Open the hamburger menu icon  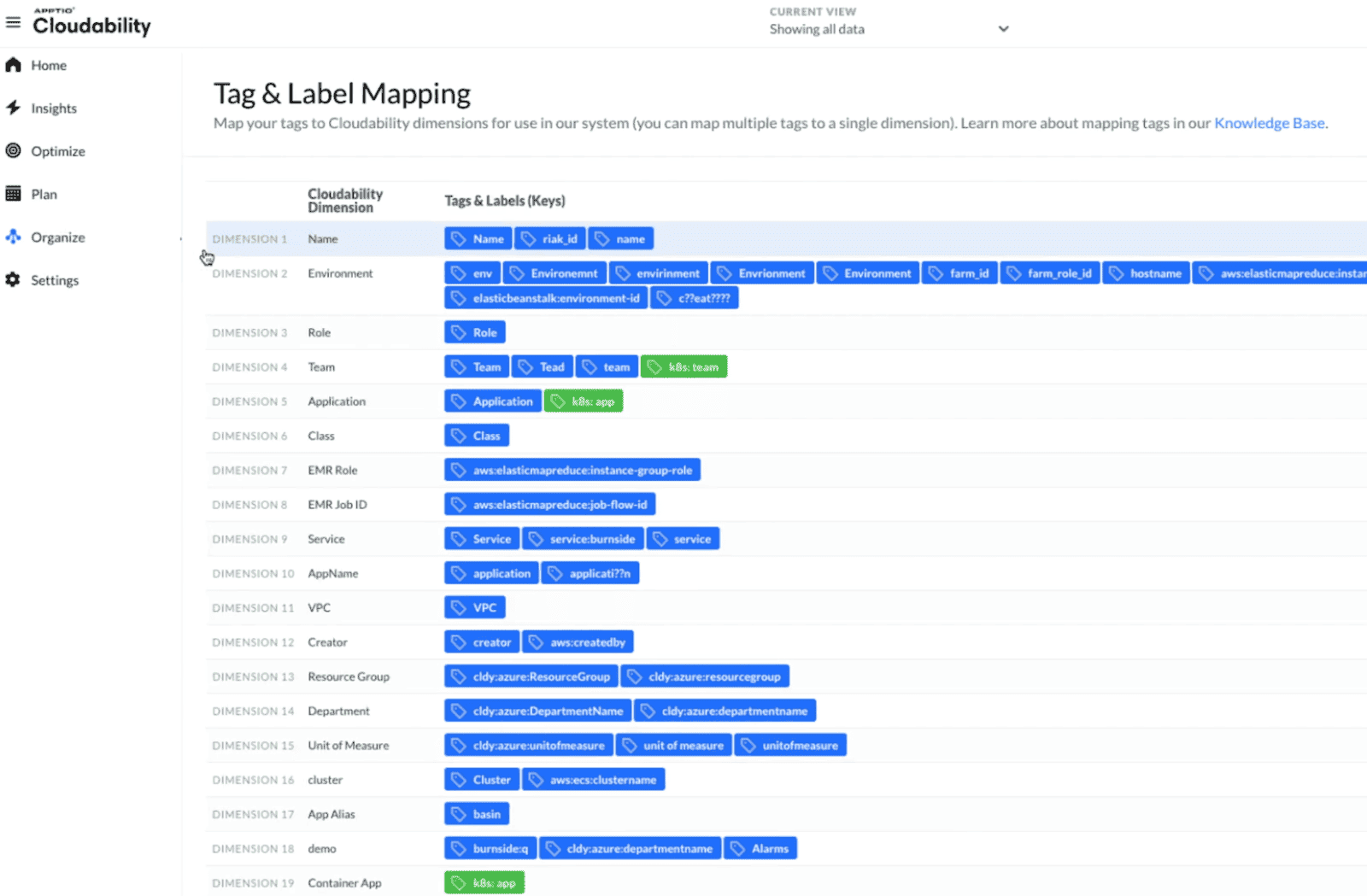click(13, 22)
